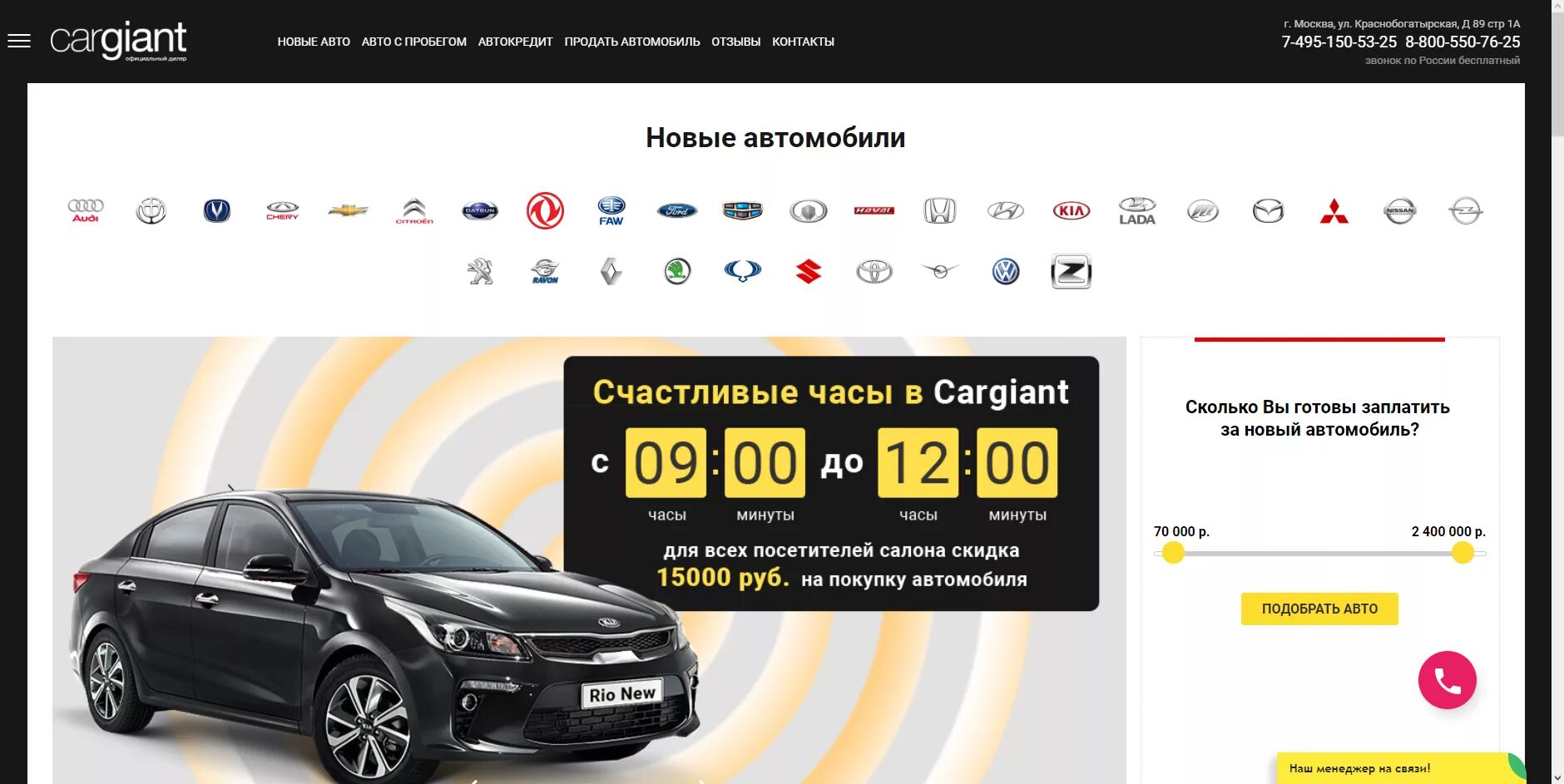Select the Skoda green logo
The height and width of the screenshot is (784, 1564).
click(x=677, y=271)
